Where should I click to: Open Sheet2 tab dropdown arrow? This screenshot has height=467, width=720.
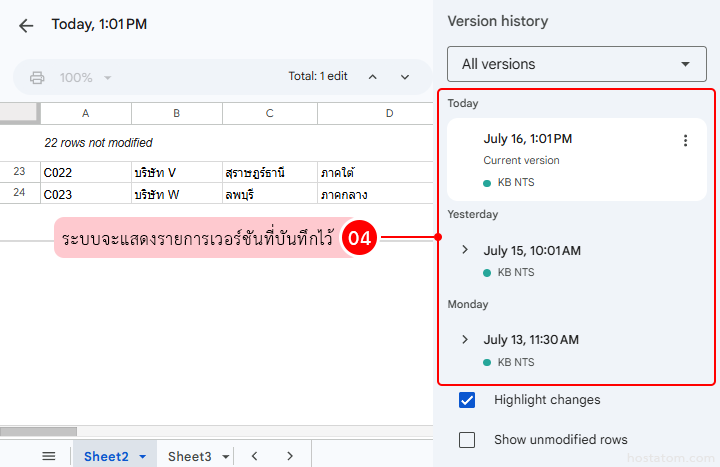tap(143, 456)
